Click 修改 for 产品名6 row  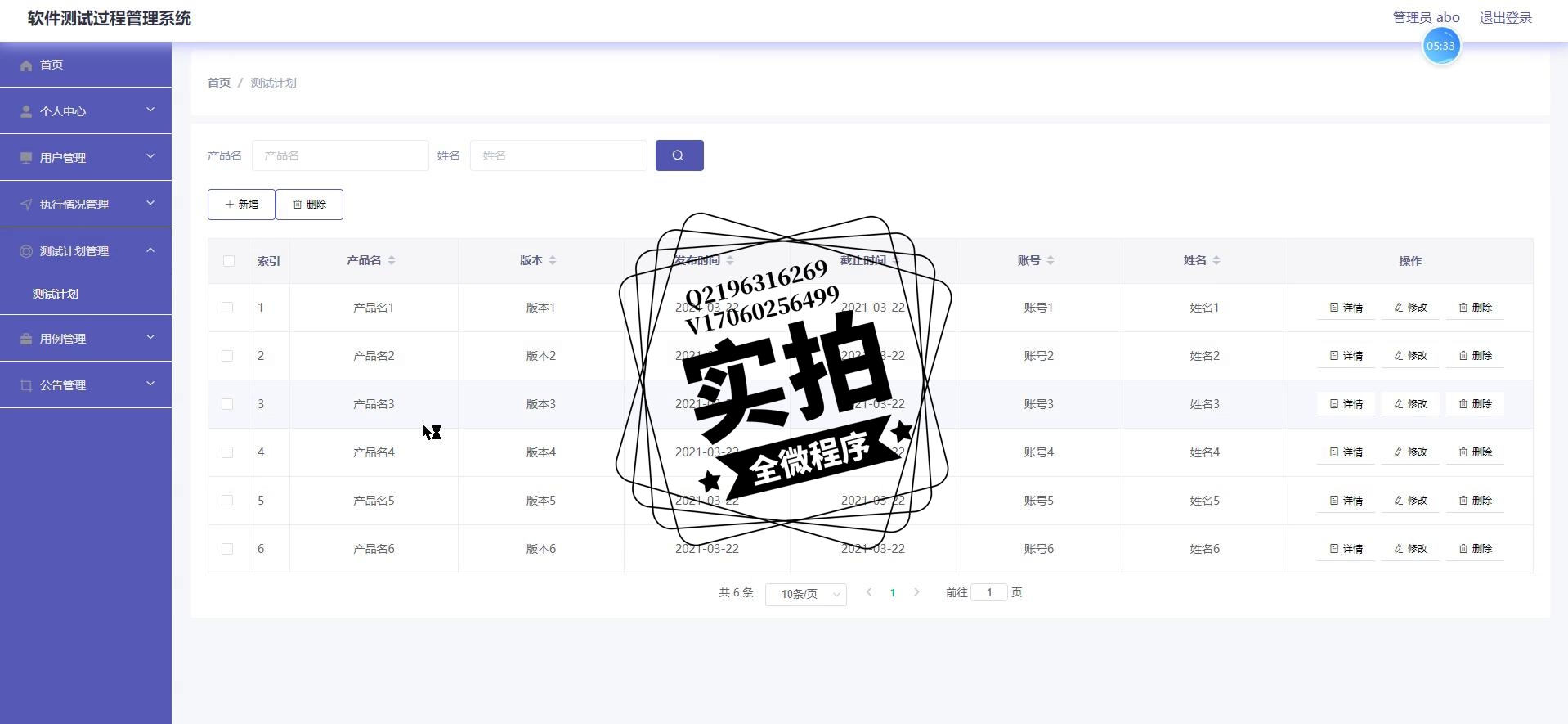pos(1410,549)
